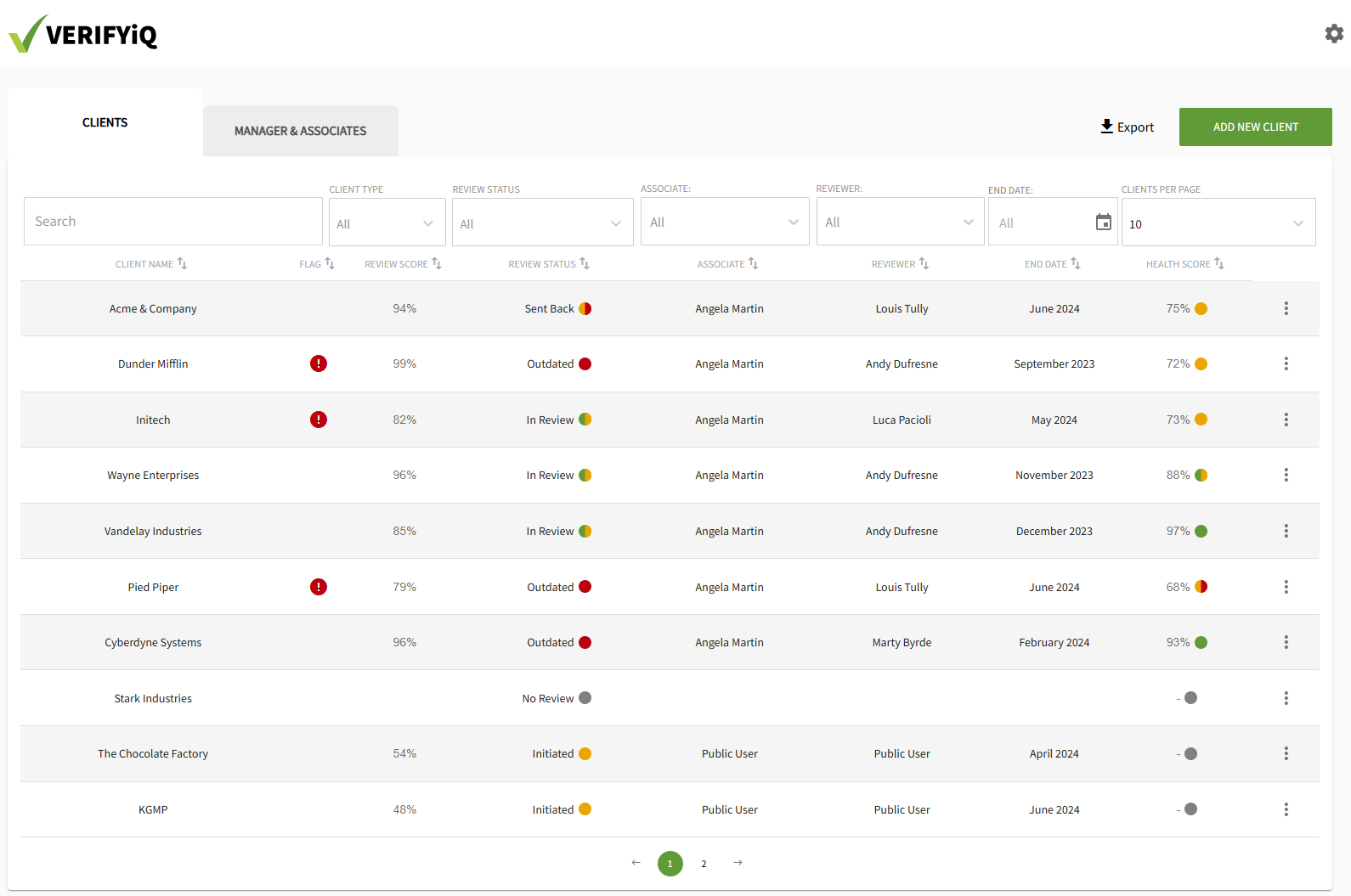Screen dimensions: 1351x896
Task: Click the Dunder Mifflin client name
Action: pos(153,363)
